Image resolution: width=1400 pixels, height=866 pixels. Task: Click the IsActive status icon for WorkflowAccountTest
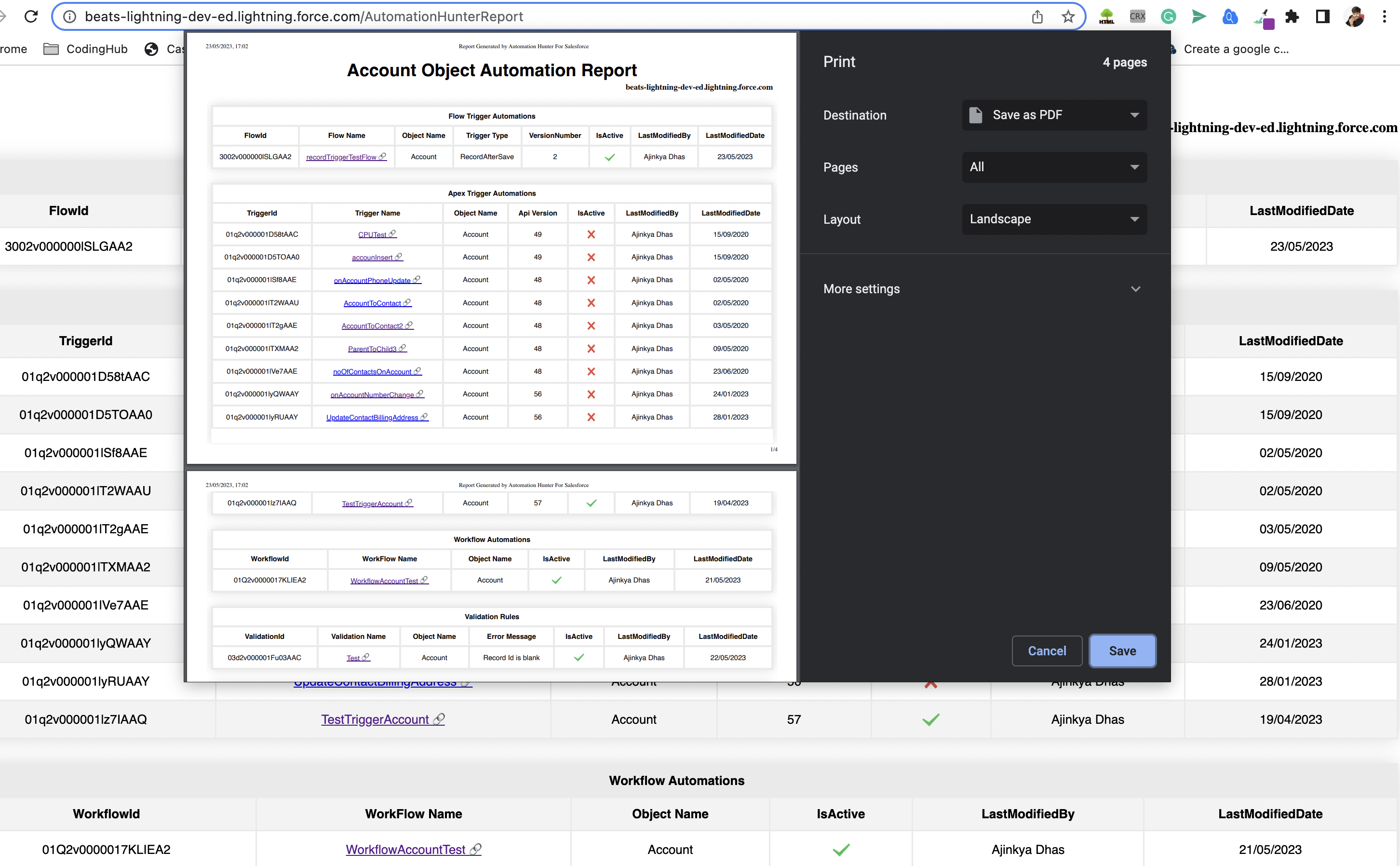840,849
